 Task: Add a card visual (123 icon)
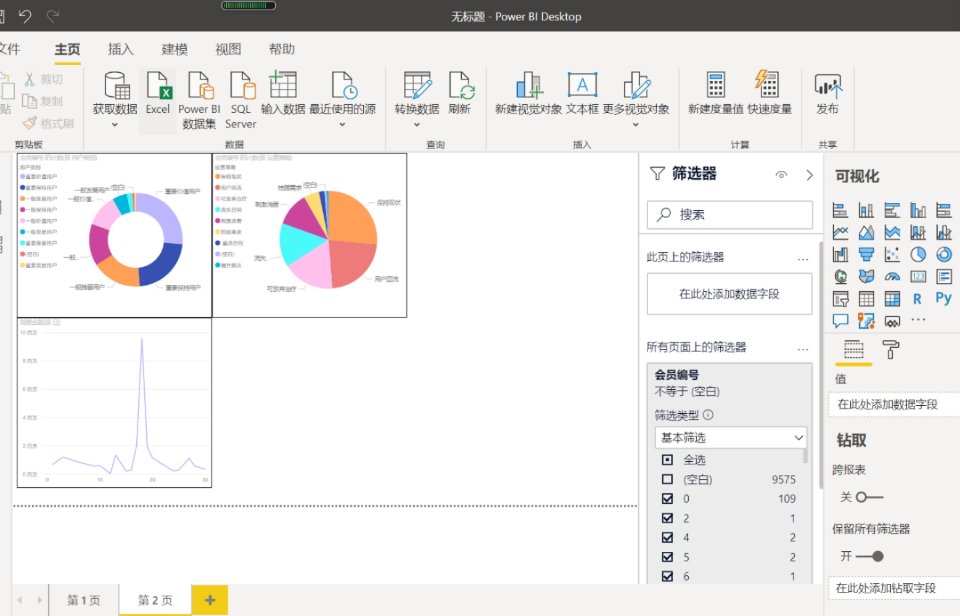pyautogui.click(x=918, y=276)
